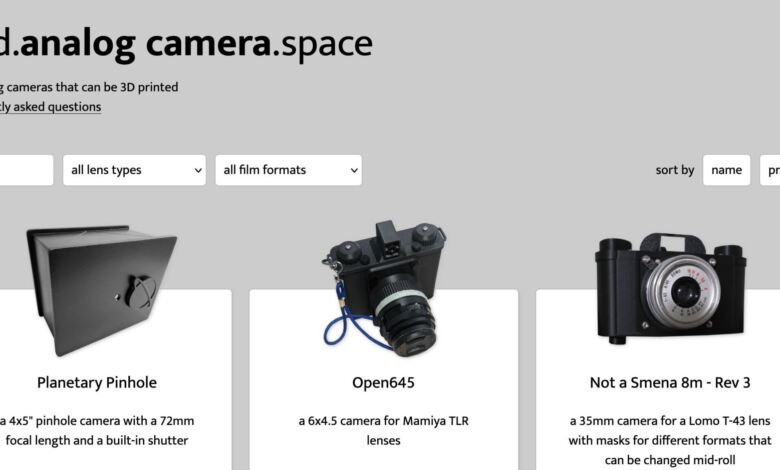Select the Open645 camera image

click(x=384, y=289)
